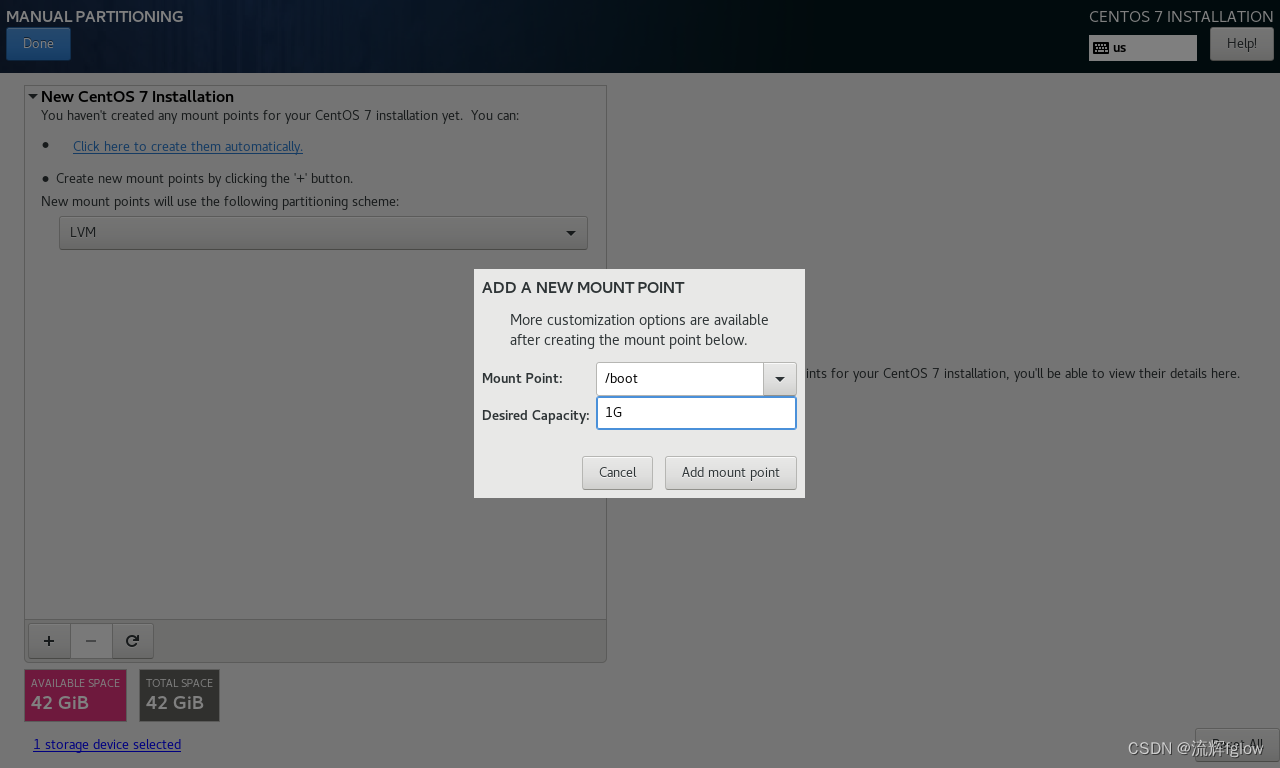The width and height of the screenshot is (1280, 768).
Task: Cancel the new mount point dialog
Action: pos(617,473)
